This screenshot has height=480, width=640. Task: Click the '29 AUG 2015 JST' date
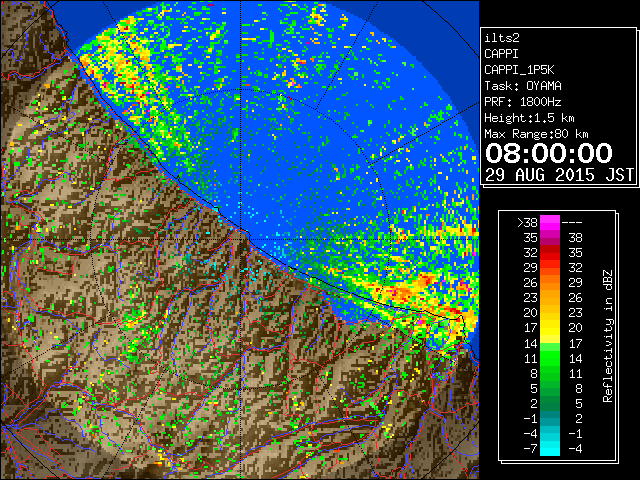559,175
